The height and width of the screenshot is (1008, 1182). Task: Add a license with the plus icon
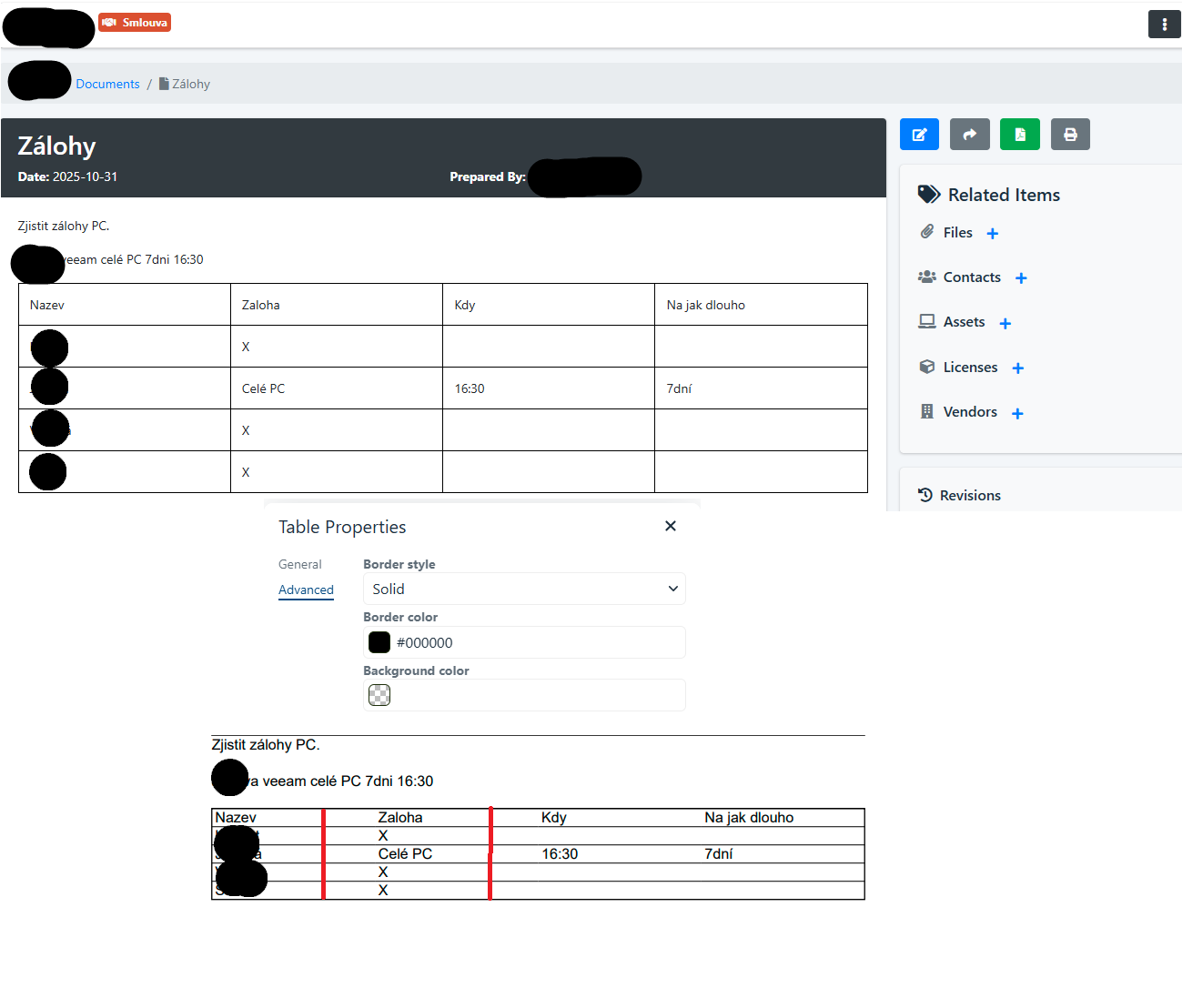click(1018, 368)
